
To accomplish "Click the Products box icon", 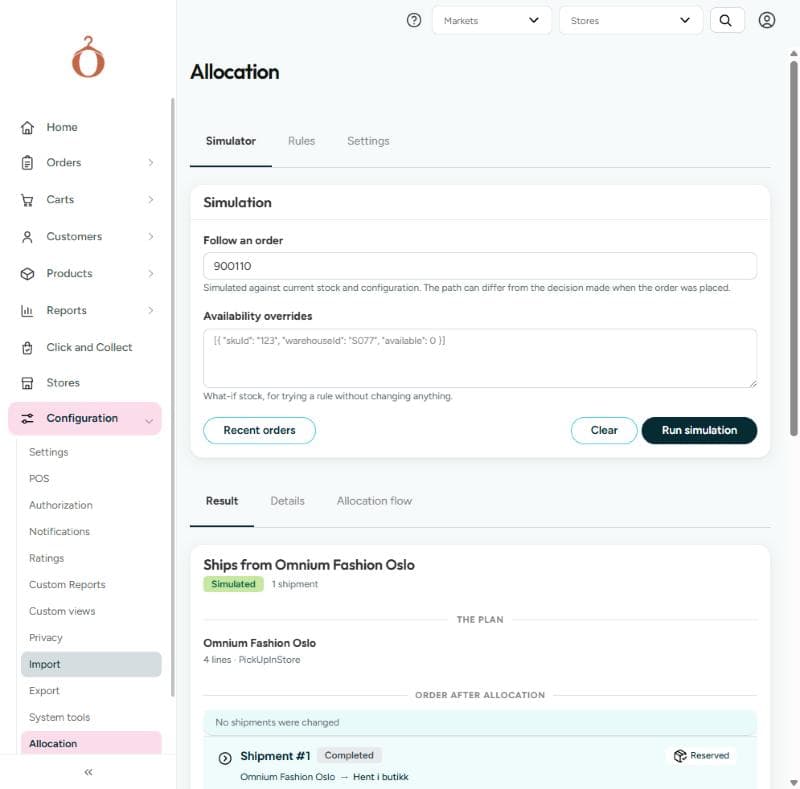I will tap(28, 274).
